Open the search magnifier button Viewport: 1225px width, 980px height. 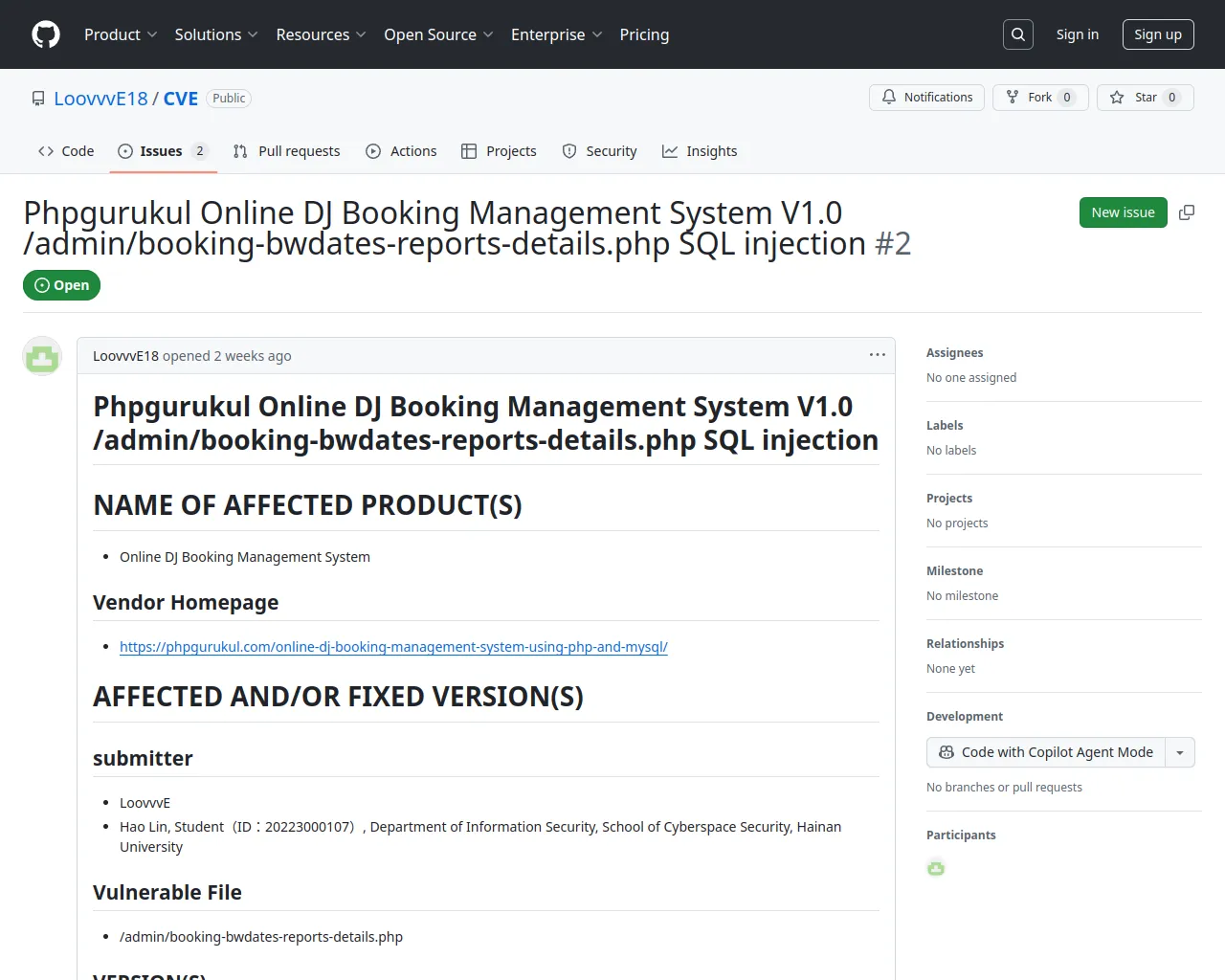1018,34
